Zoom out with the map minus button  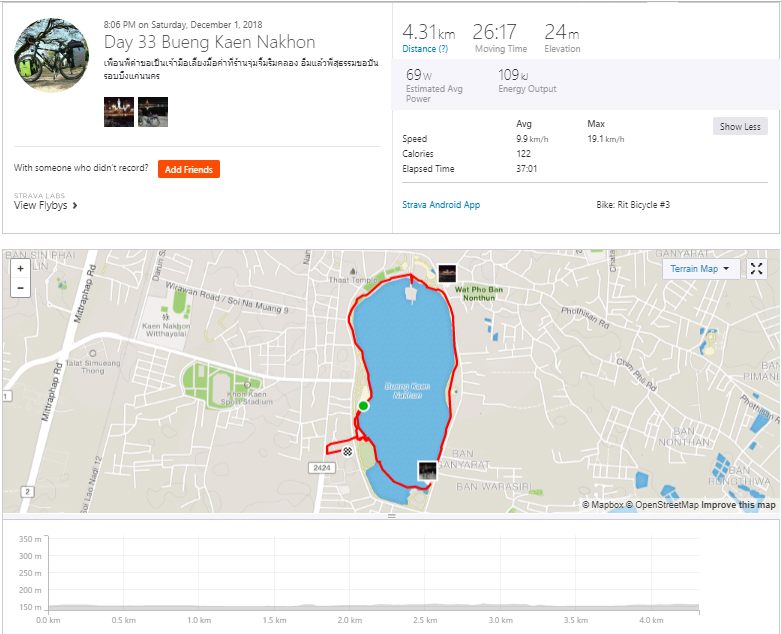[20, 288]
